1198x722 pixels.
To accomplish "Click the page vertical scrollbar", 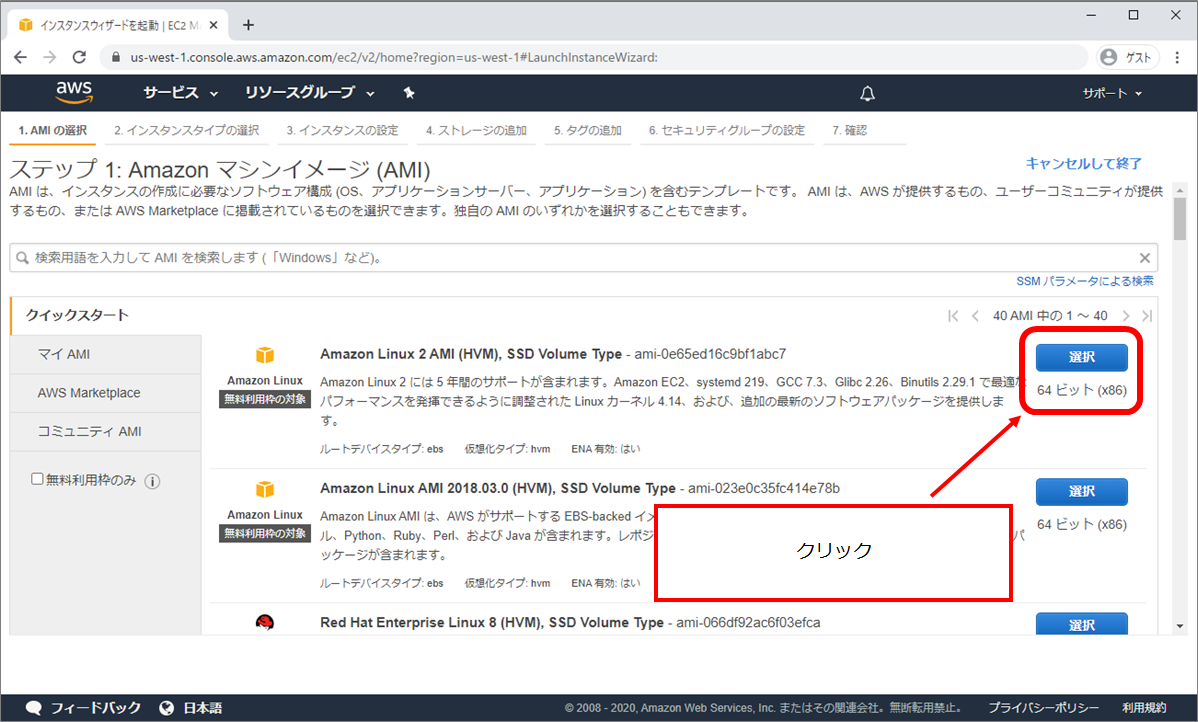I will point(1179,400).
